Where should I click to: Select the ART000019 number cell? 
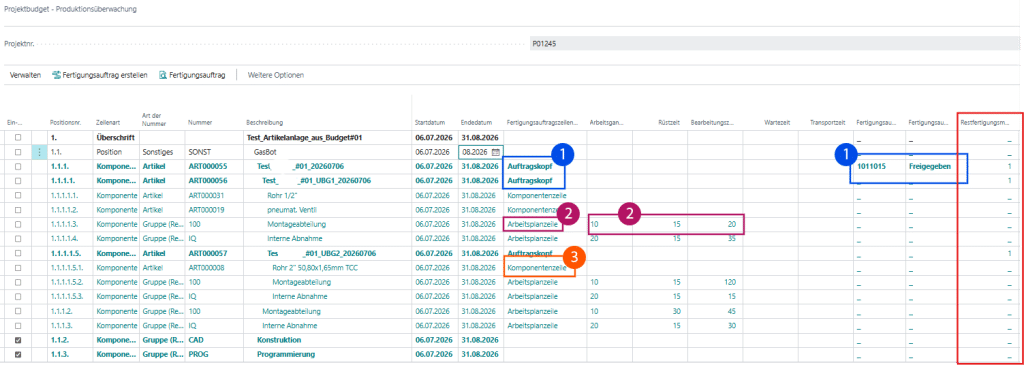click(206, 210)
